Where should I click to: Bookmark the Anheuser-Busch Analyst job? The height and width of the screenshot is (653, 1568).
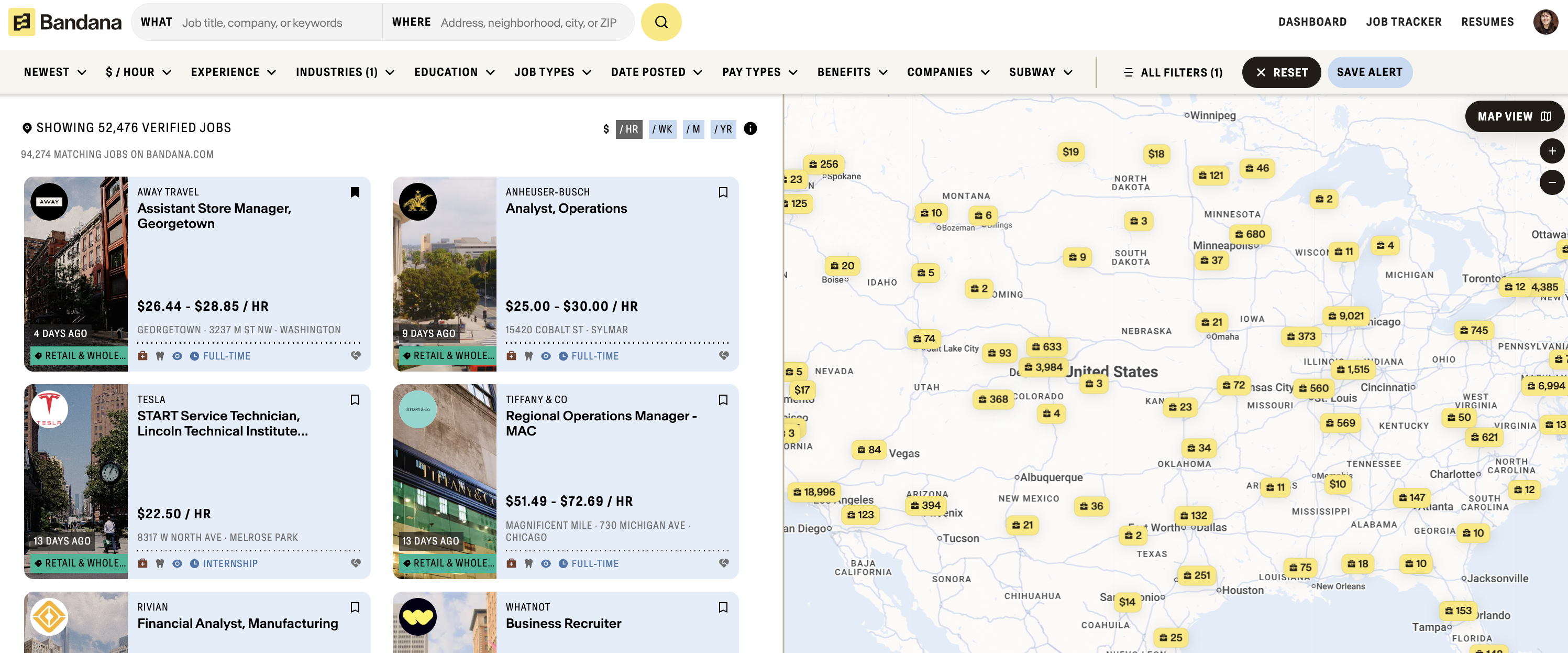723,192
